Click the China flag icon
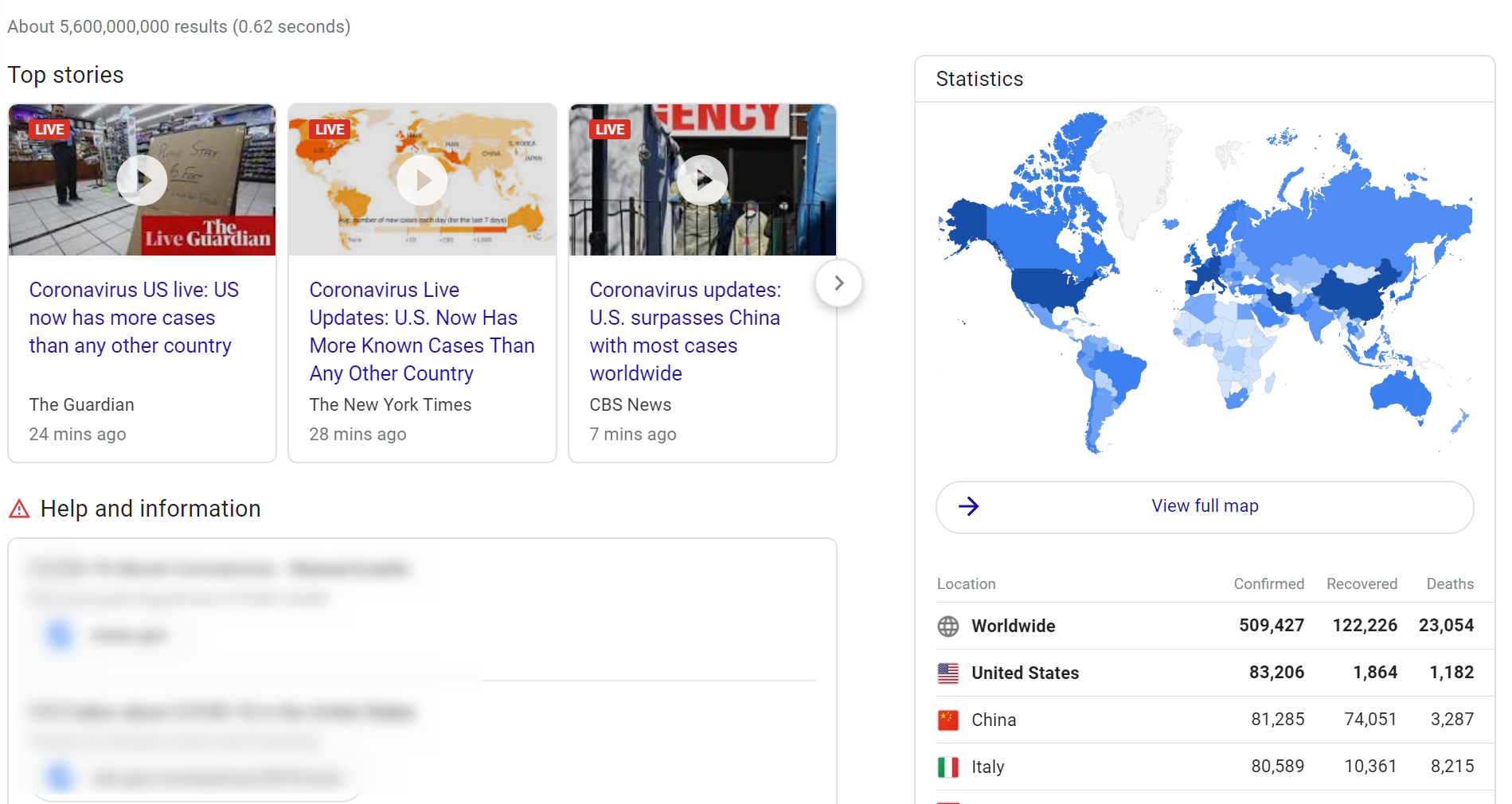 coord(948,720)
